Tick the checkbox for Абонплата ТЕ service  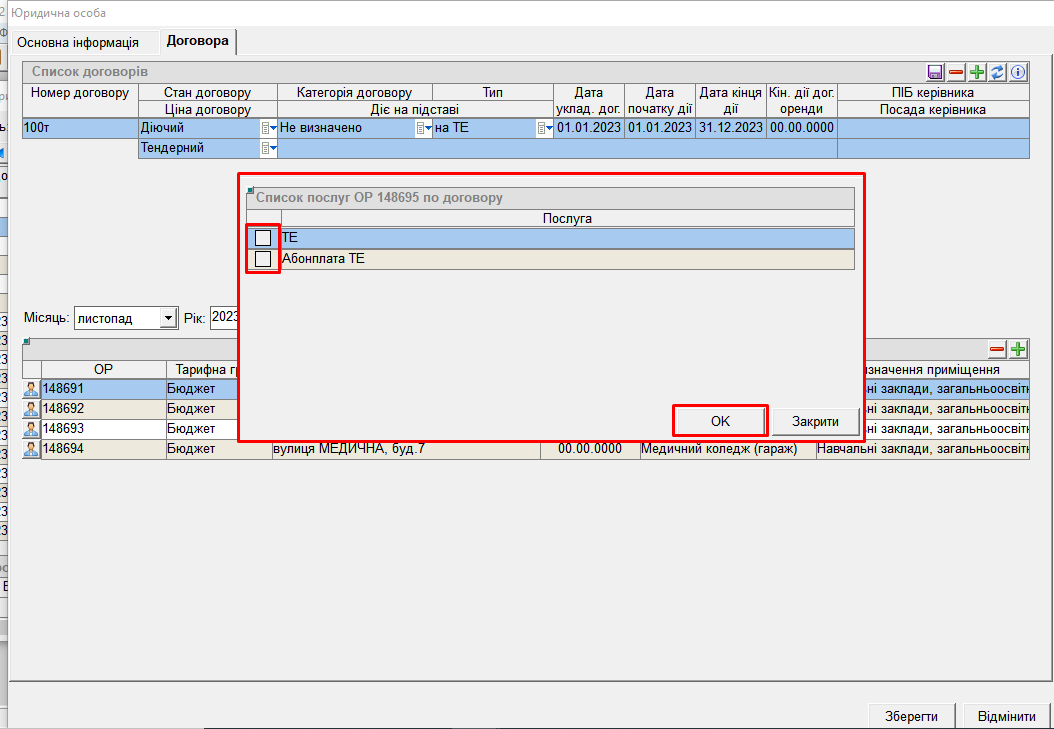pyautogui.click(x=263, y=259)
